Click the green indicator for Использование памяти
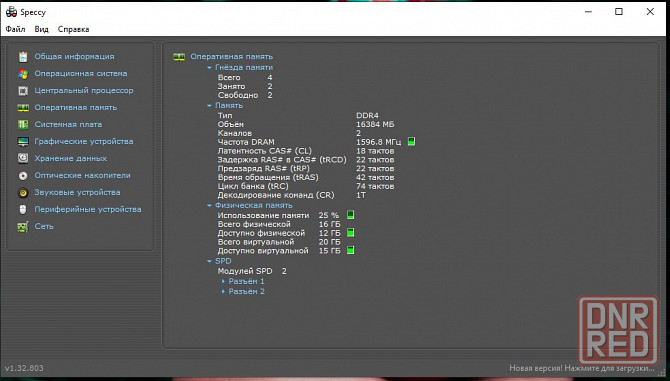 point(350,214)
